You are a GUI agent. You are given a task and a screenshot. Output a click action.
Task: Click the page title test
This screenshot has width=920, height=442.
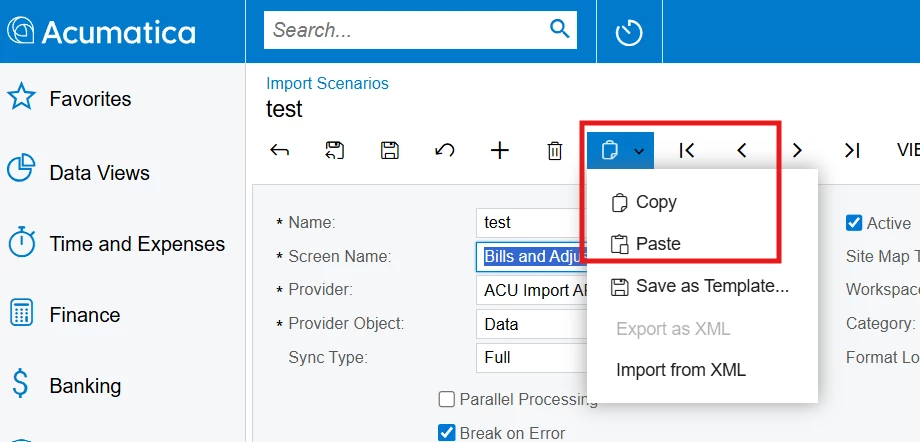coord(285,109)
